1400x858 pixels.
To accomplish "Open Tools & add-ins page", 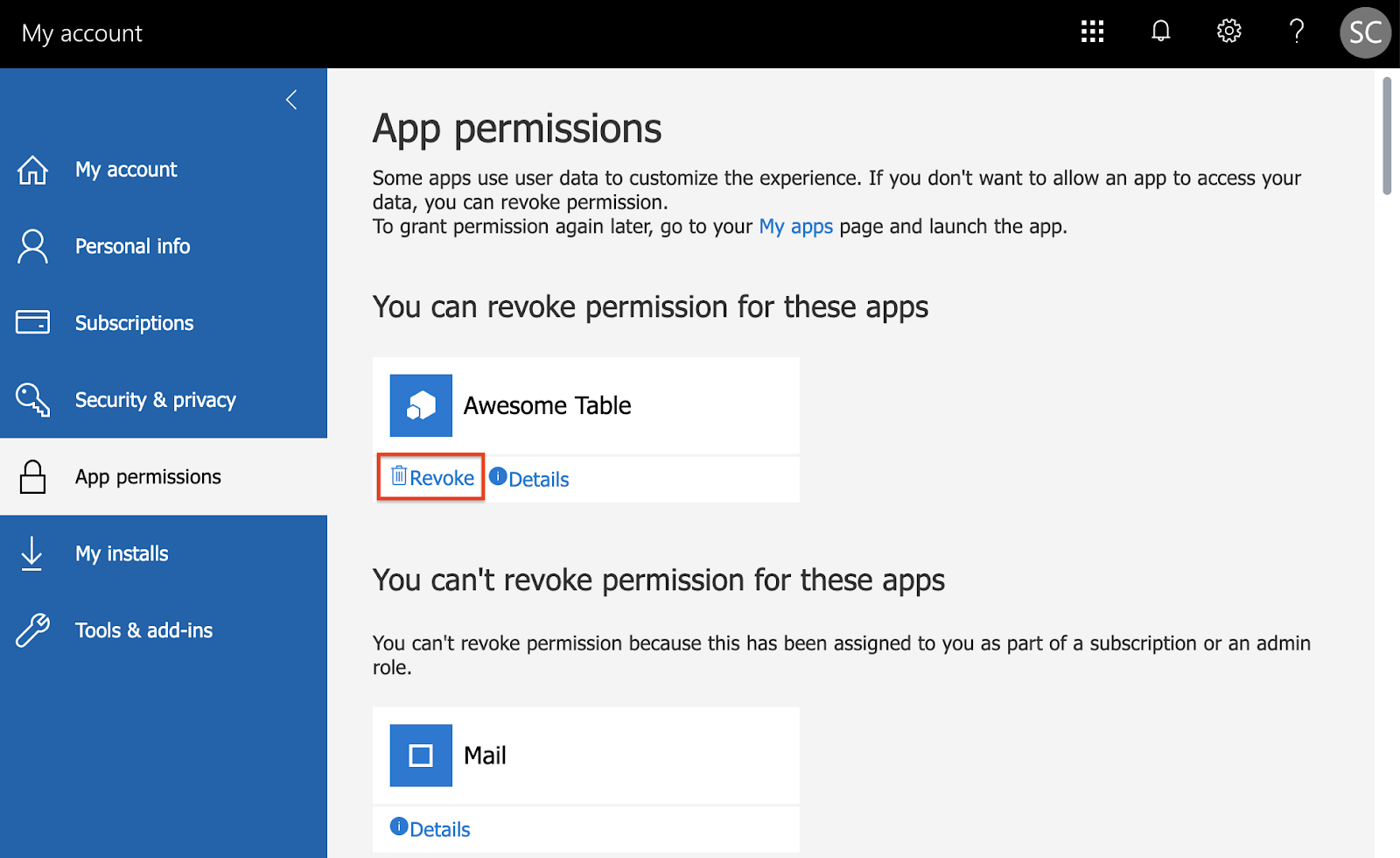I will coord(164,630).
